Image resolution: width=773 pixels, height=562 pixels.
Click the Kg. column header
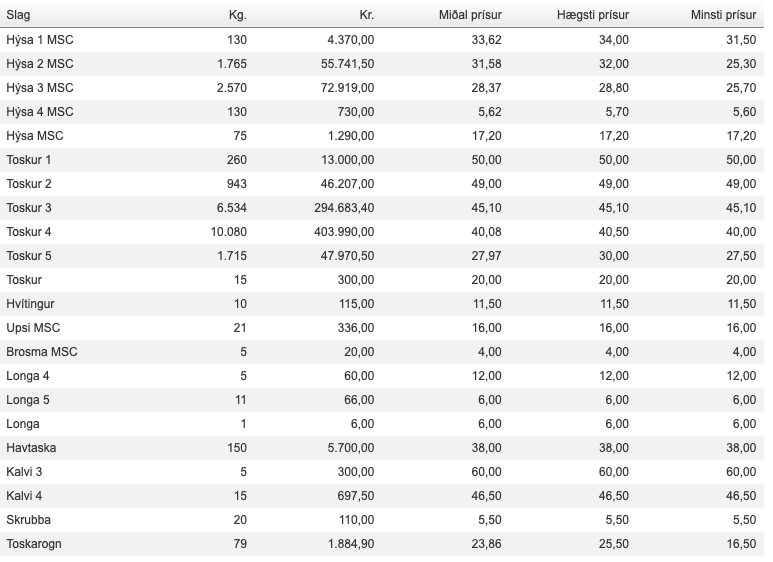pyautogui.click(x=236, y=15)
